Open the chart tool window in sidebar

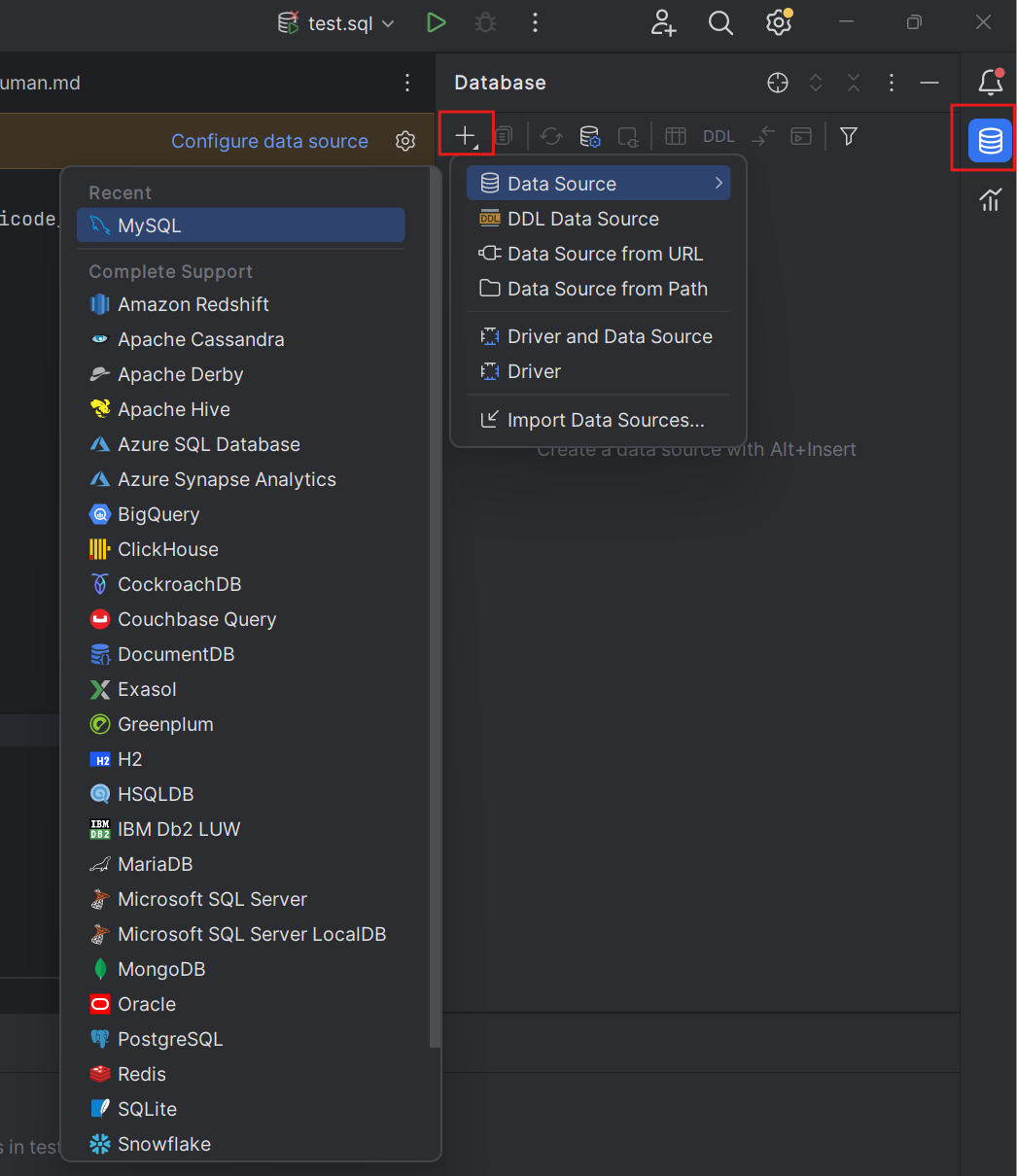click(991, 200)
